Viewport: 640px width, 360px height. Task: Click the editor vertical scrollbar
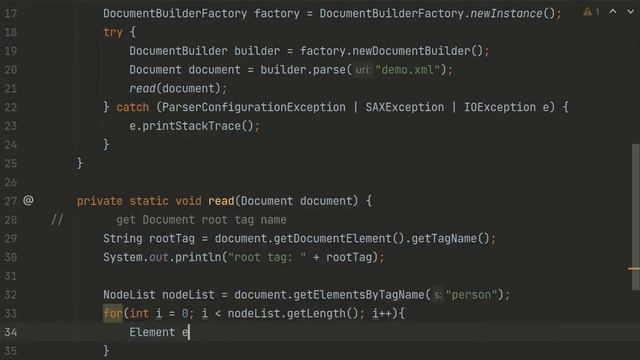pos(636,217)
